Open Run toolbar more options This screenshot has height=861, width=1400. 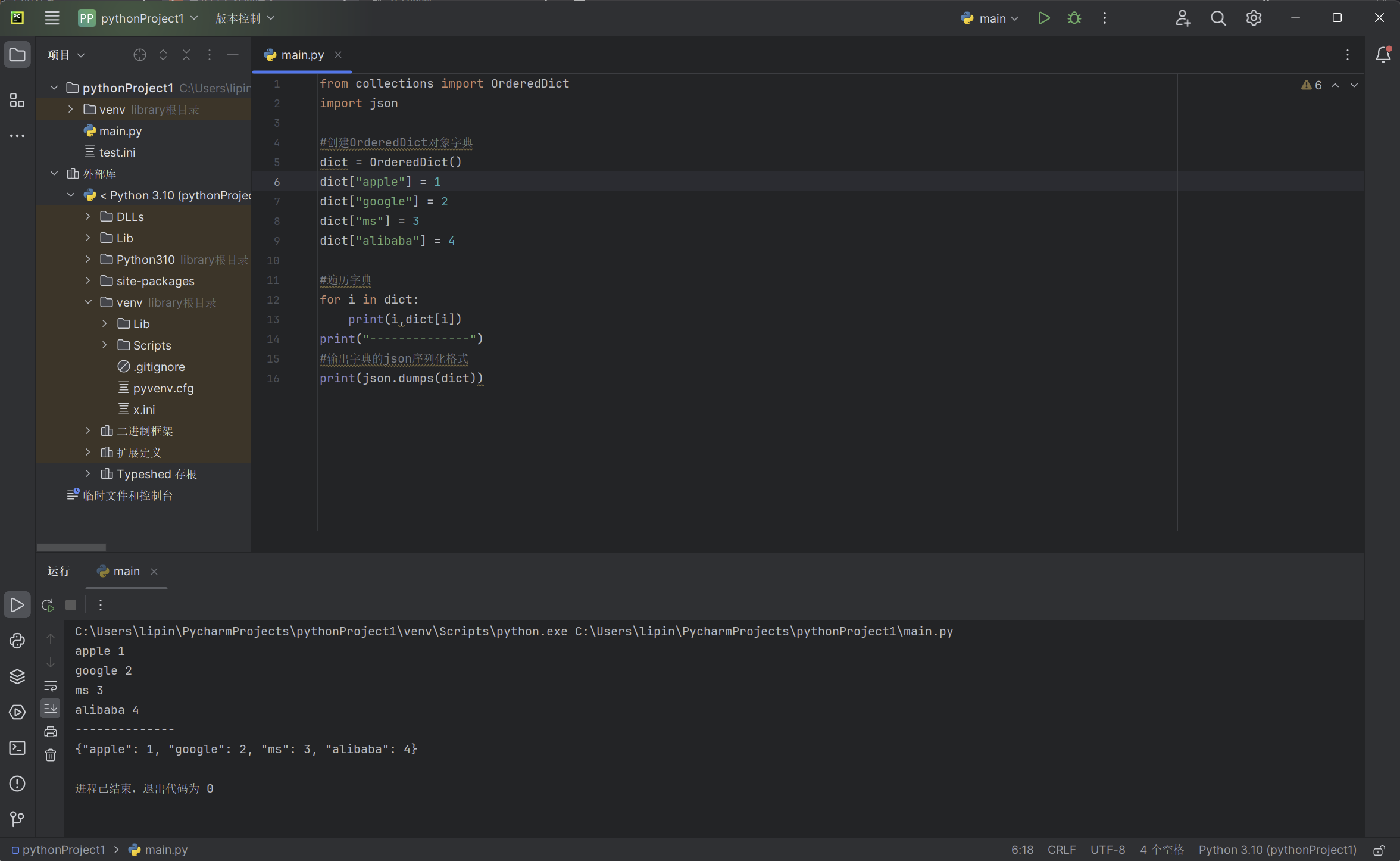[x=101, y=605]
